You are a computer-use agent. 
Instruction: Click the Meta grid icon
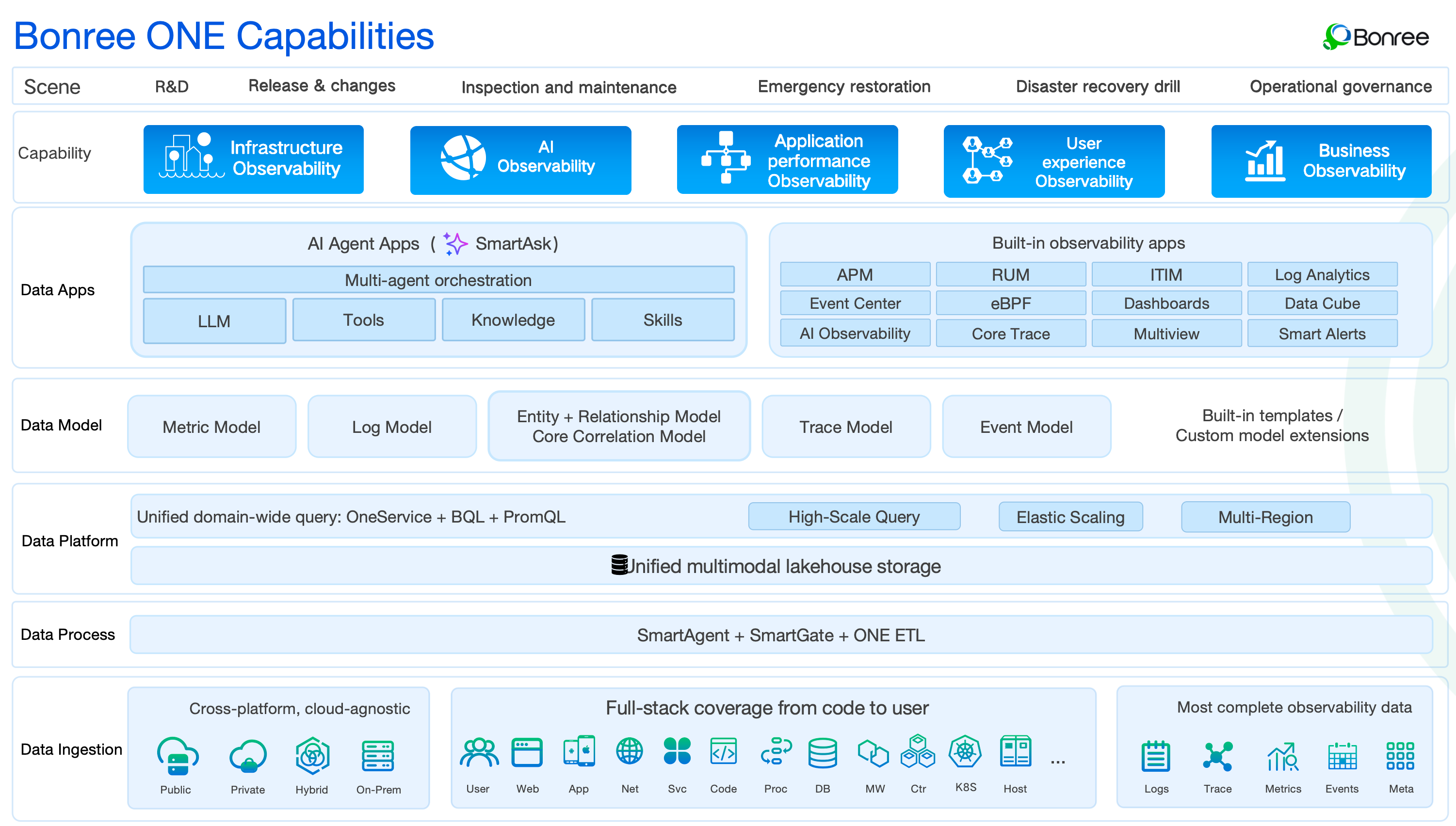tap(1400, 756)
